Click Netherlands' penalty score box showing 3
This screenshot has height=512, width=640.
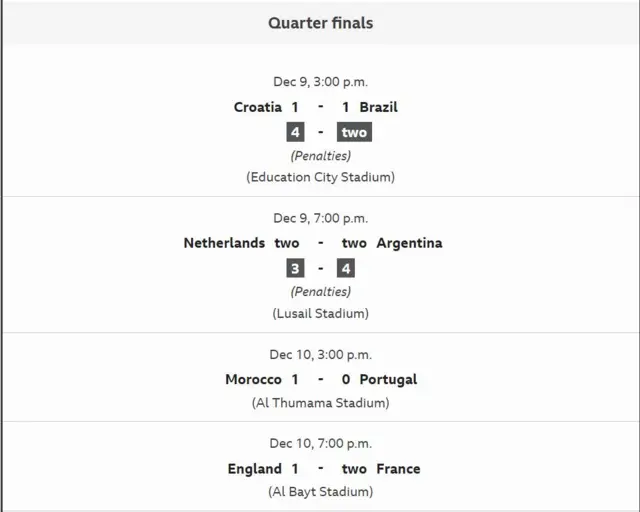(294, 268)
